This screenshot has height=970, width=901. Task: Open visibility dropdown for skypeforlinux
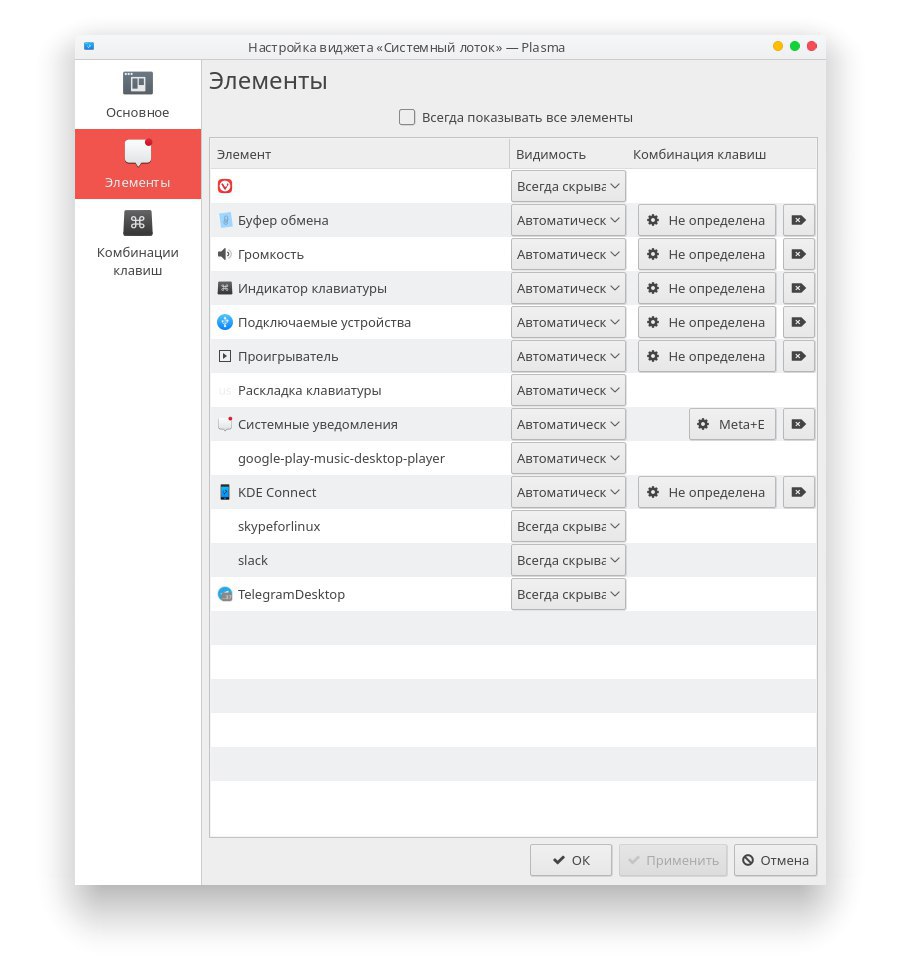click(x=568, y=526)
